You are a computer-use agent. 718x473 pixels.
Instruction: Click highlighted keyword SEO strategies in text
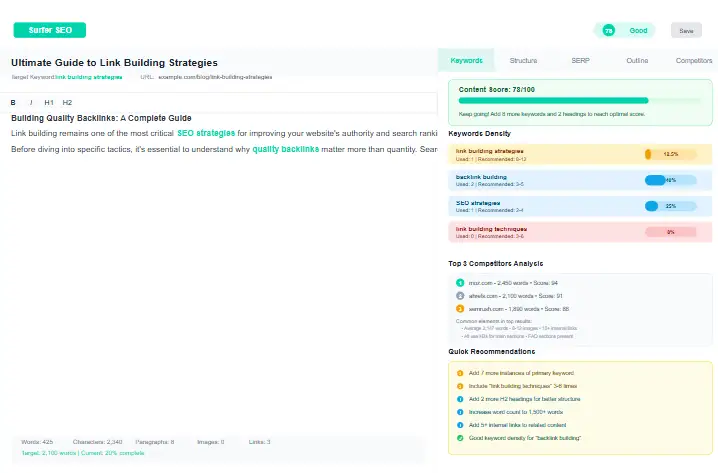point(206,133)
